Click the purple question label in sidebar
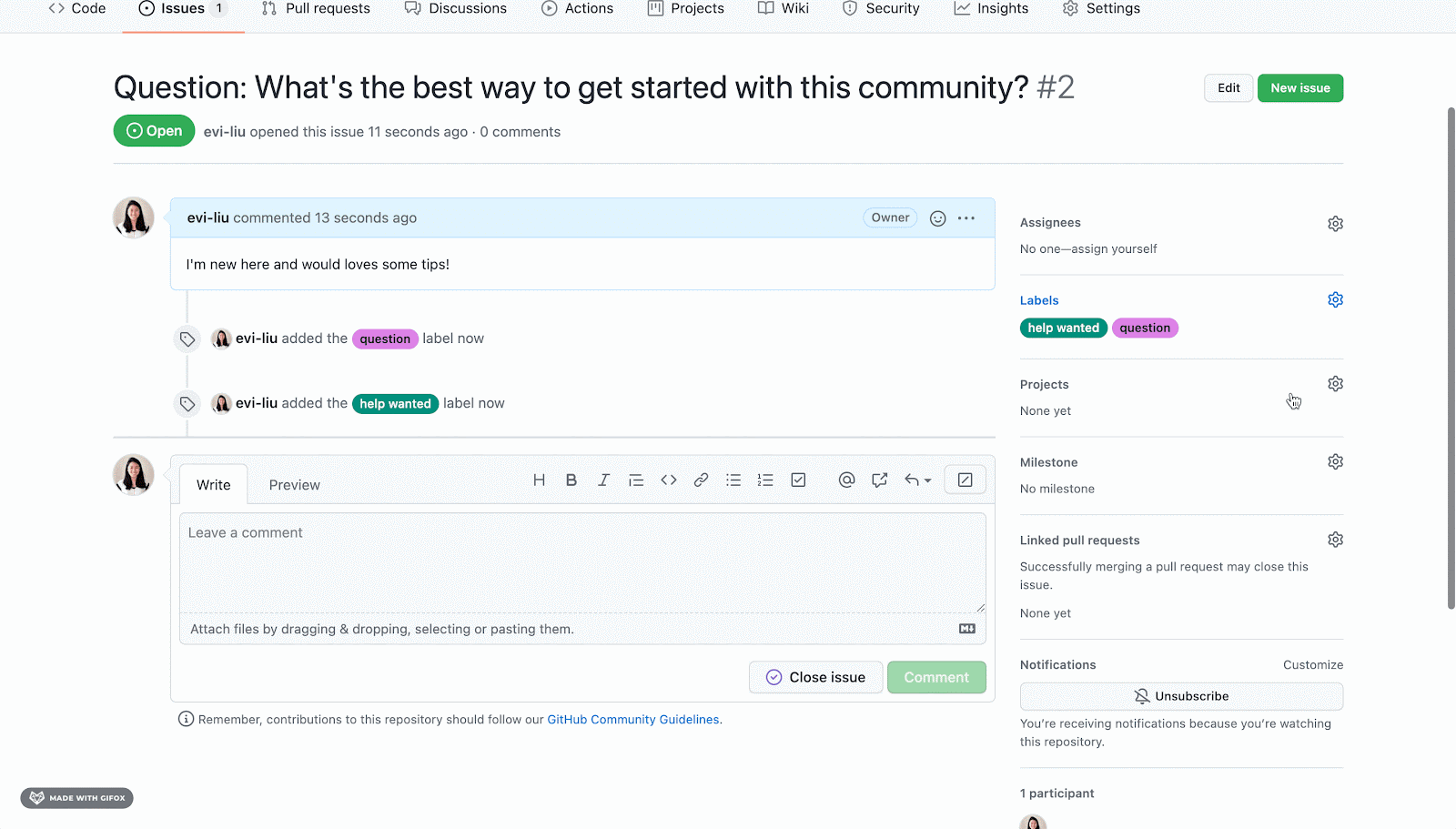Viewport: 1456px width, 829px height. [x=1145, y=328]
